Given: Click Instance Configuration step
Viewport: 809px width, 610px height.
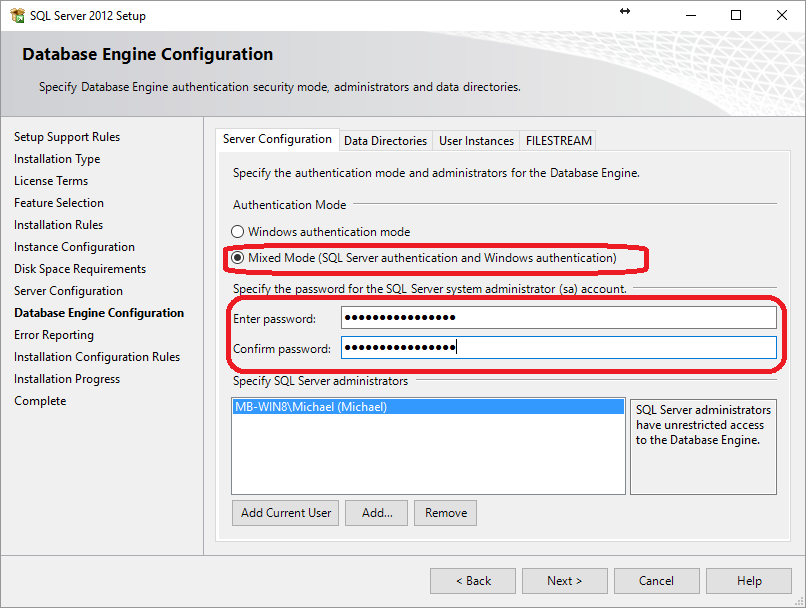Looking at the screenshot, I should coord(74,247).
